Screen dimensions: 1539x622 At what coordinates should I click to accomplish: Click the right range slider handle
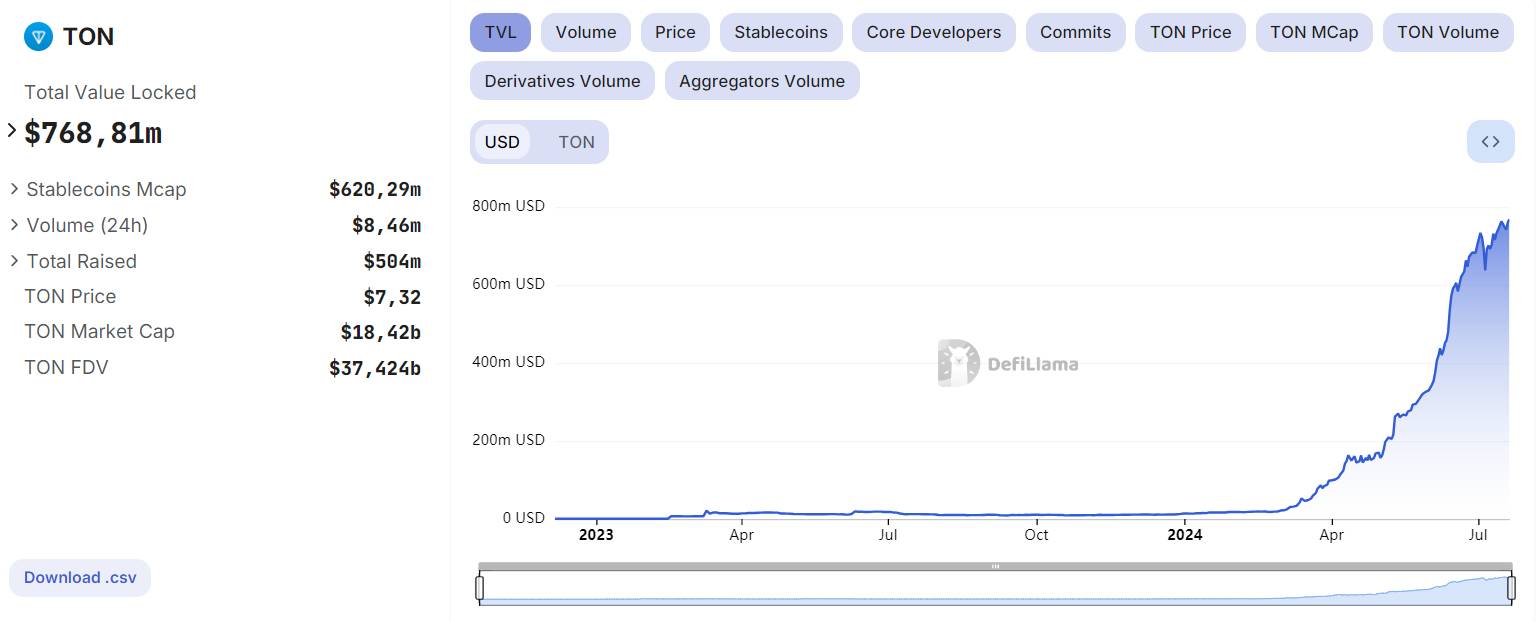click(1511, 588)
